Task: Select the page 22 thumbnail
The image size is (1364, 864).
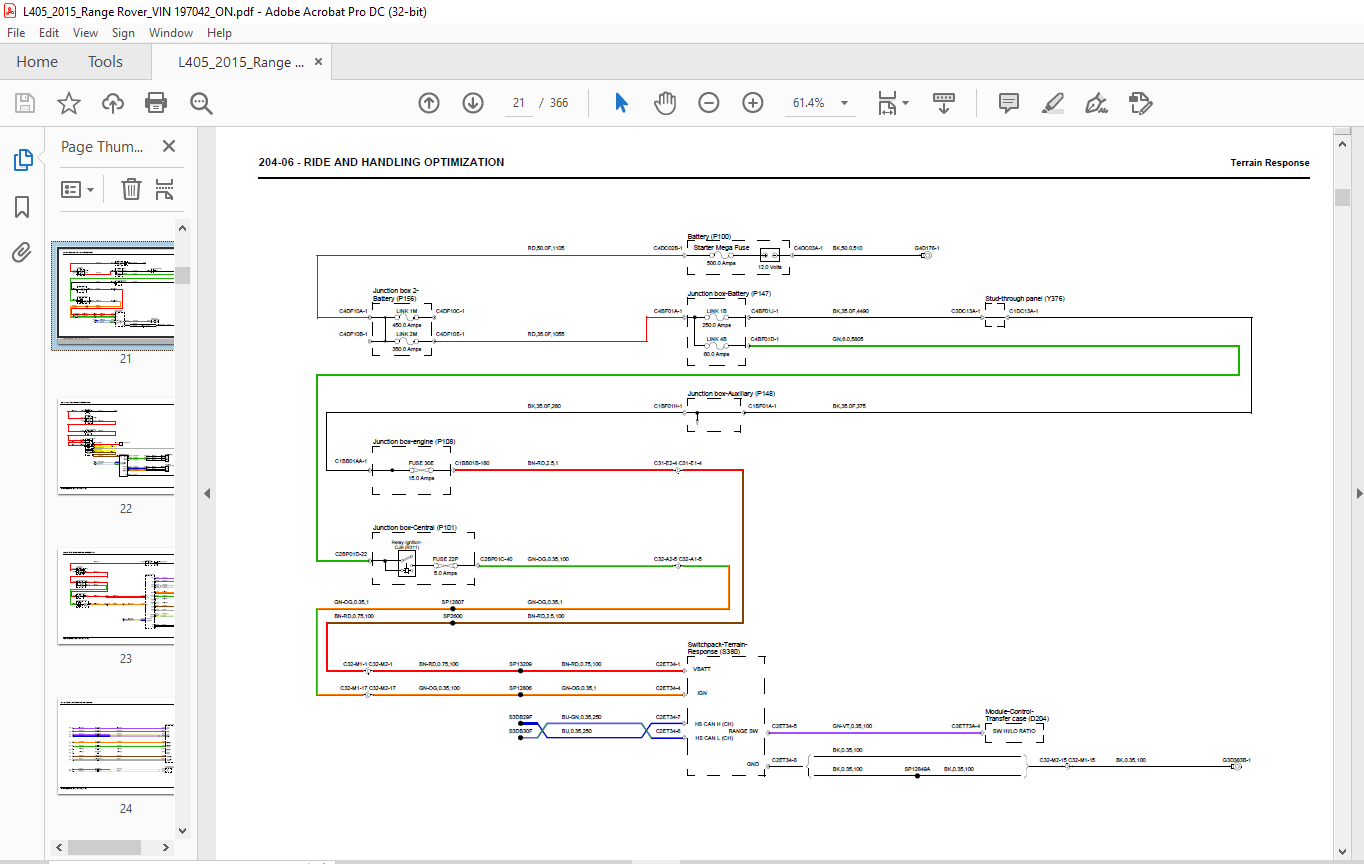Action: click(116, 448)
